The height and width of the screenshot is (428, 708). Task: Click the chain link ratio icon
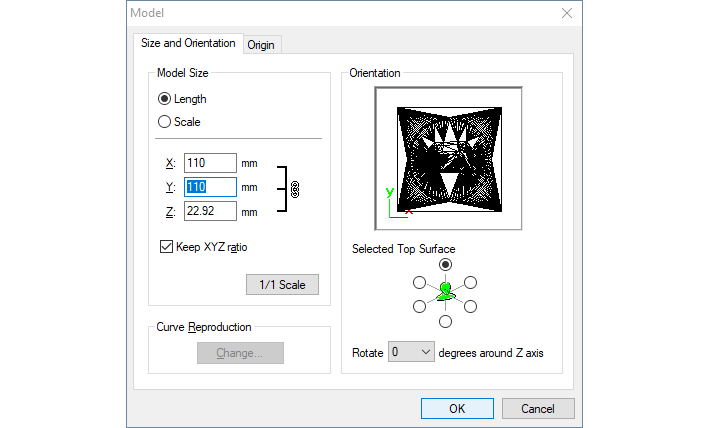pyautogui.click(x=295, y=189)
